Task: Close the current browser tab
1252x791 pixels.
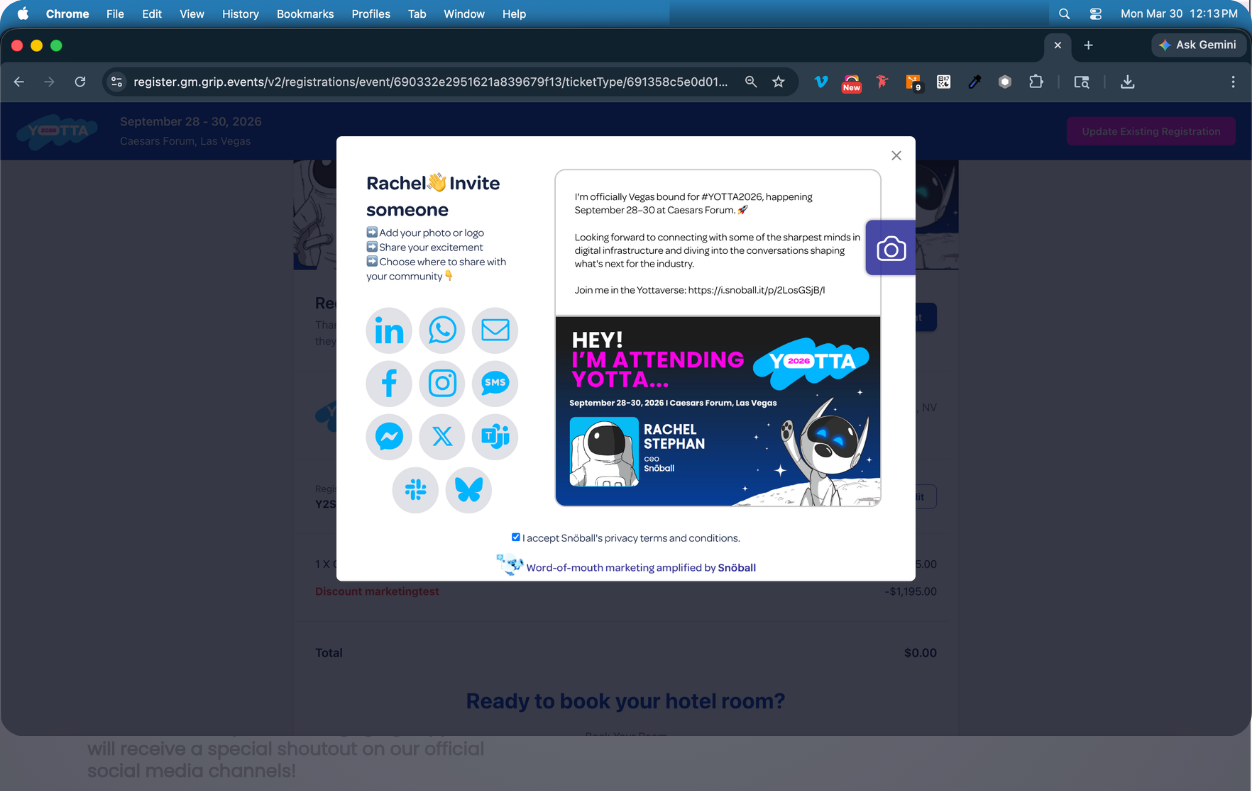Action: click(1058, 45)
